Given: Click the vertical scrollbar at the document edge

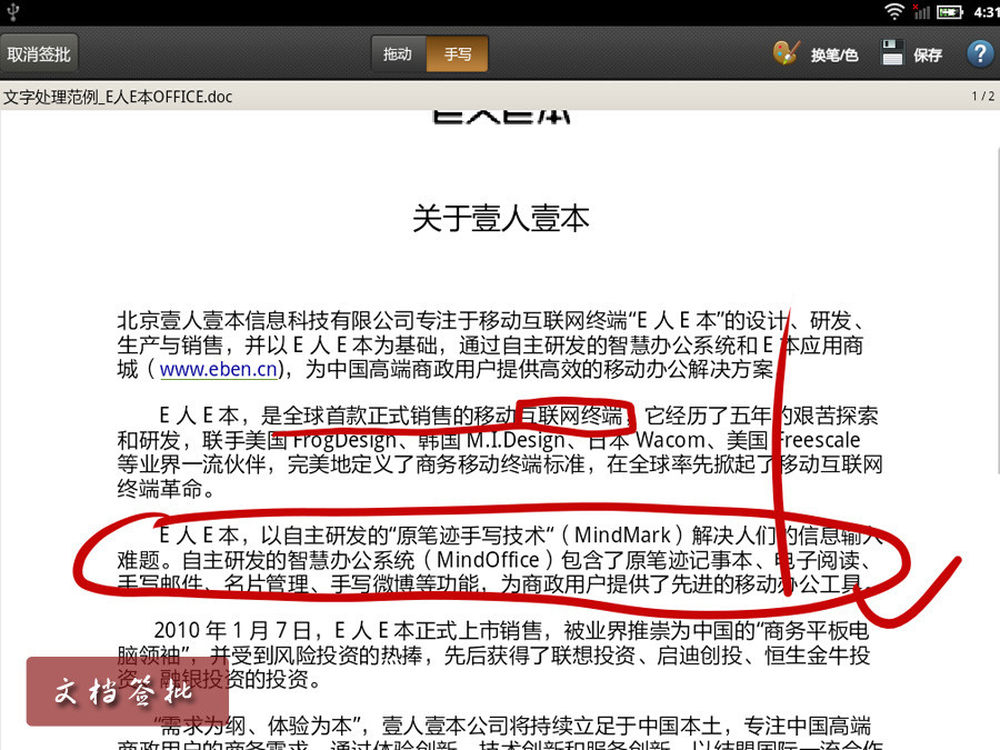Looking at the screenshot, I should pos(997,310).
